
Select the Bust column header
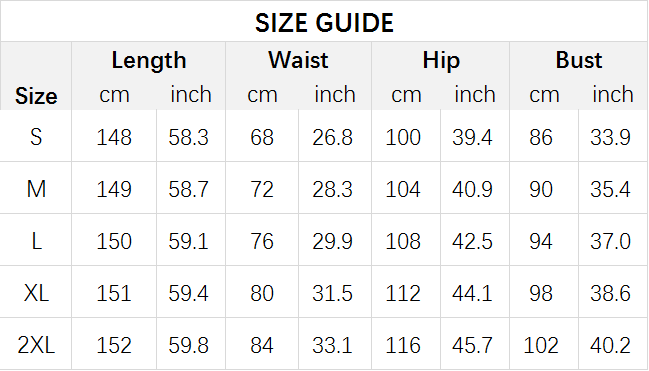(579, 60)
